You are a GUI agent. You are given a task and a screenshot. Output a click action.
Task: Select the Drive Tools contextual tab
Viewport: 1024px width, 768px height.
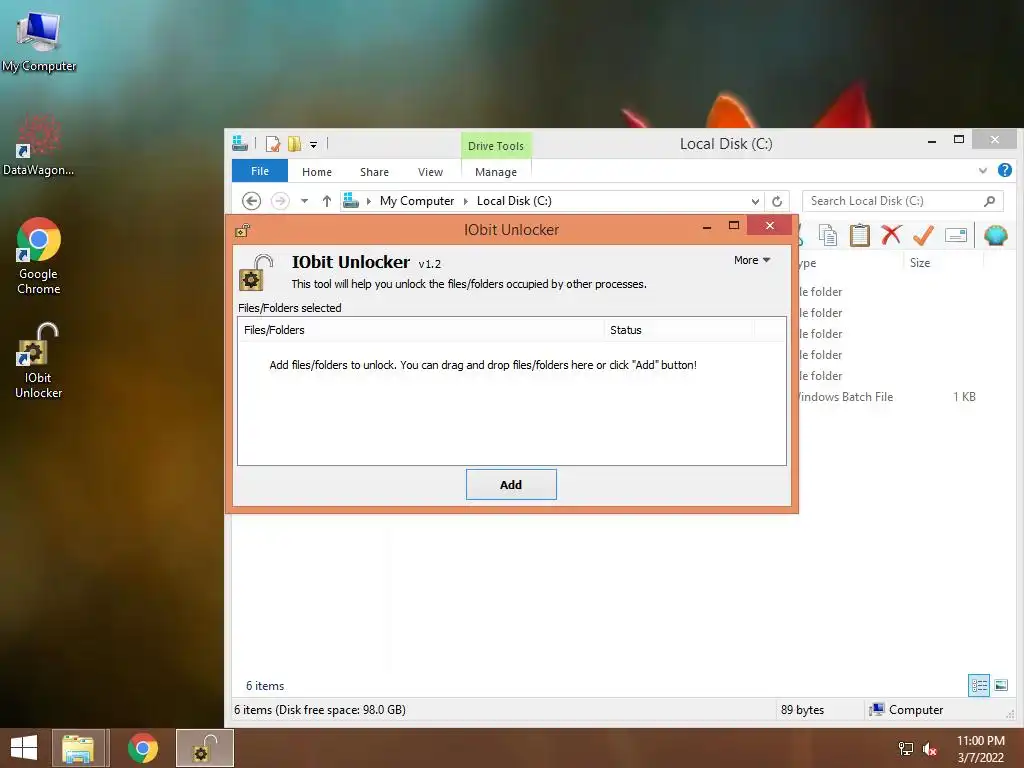click(496, 146)
